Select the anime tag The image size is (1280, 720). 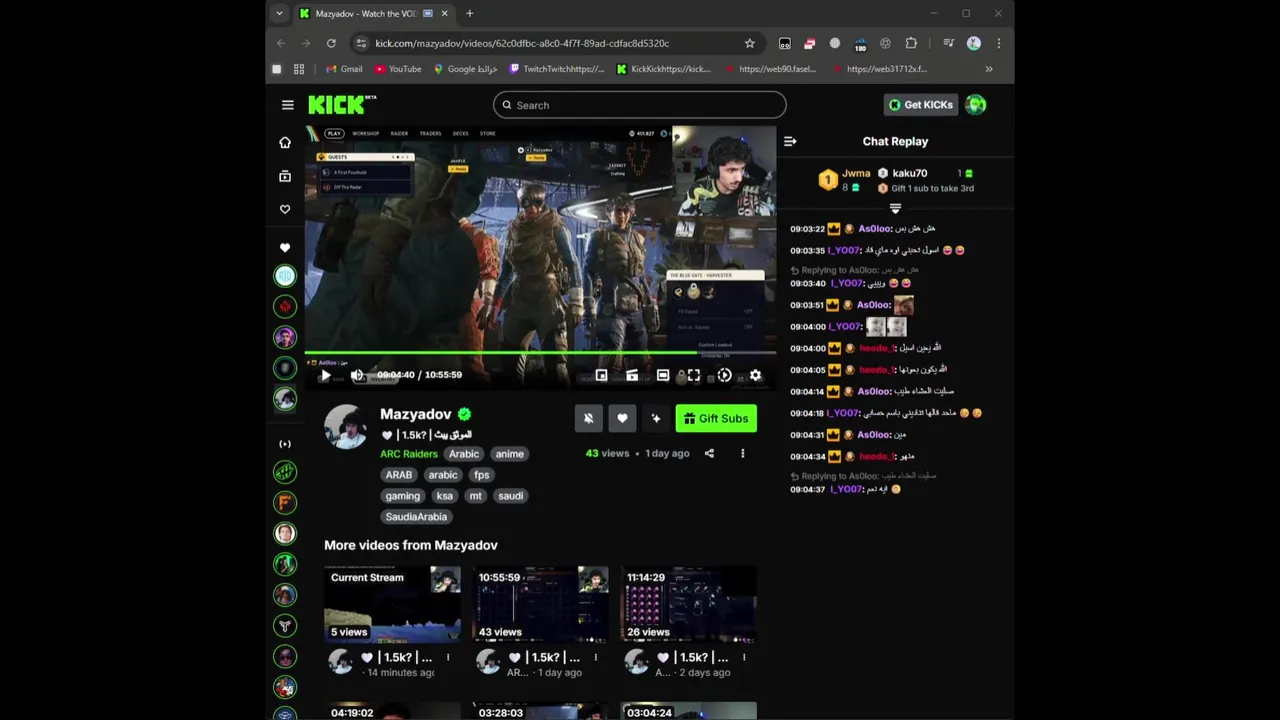[x=509, y=454]
